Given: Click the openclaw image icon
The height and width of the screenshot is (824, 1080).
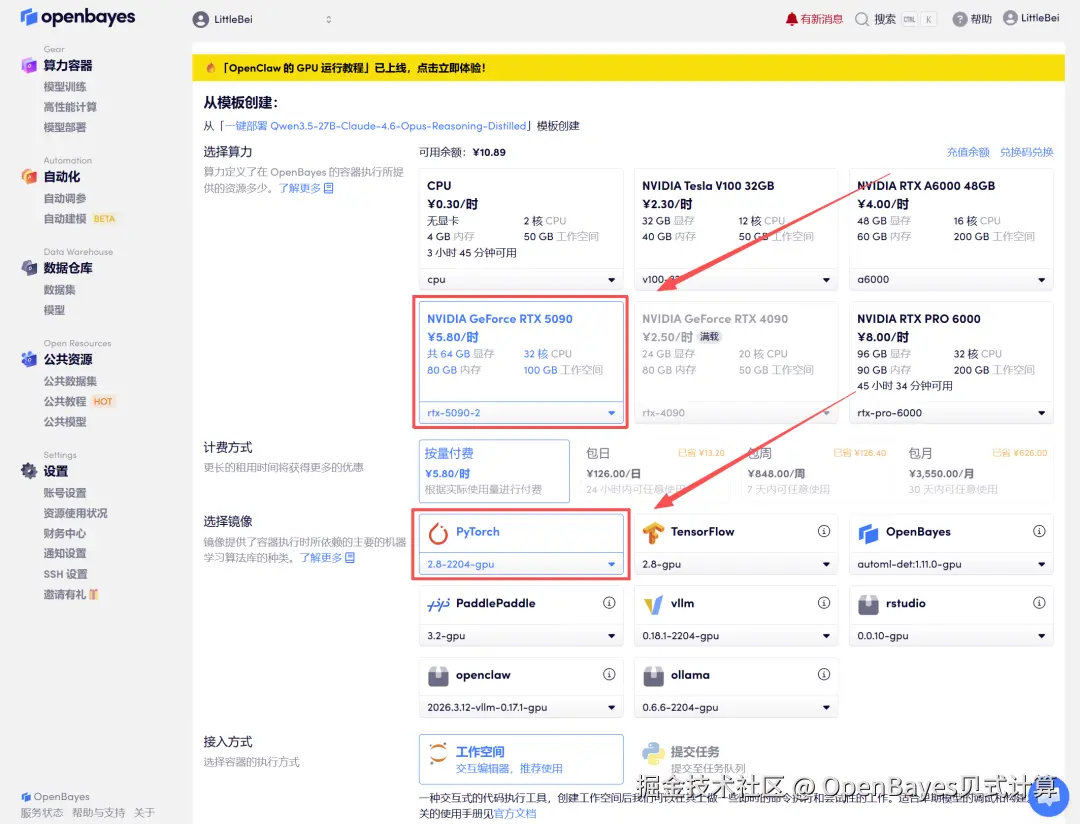Looking at the screenshot, I should [438, 676].
